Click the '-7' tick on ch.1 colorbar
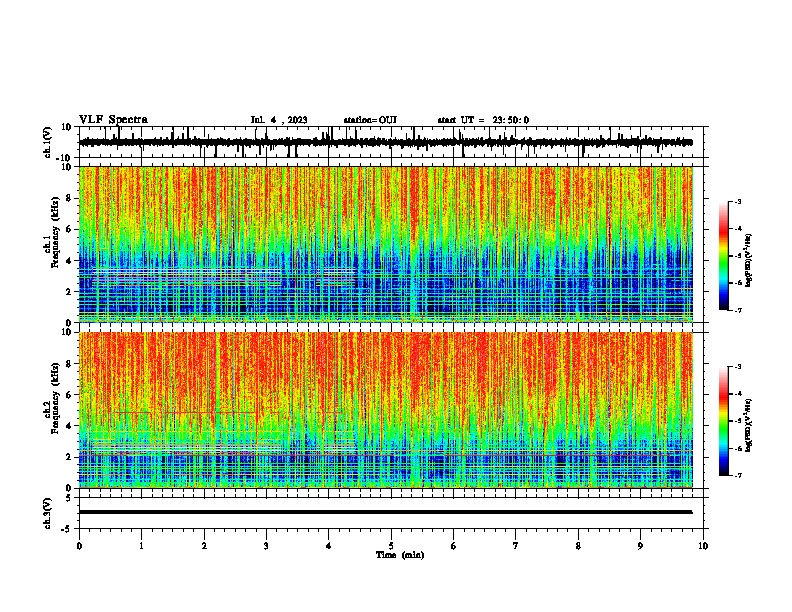 click(738, 310)
